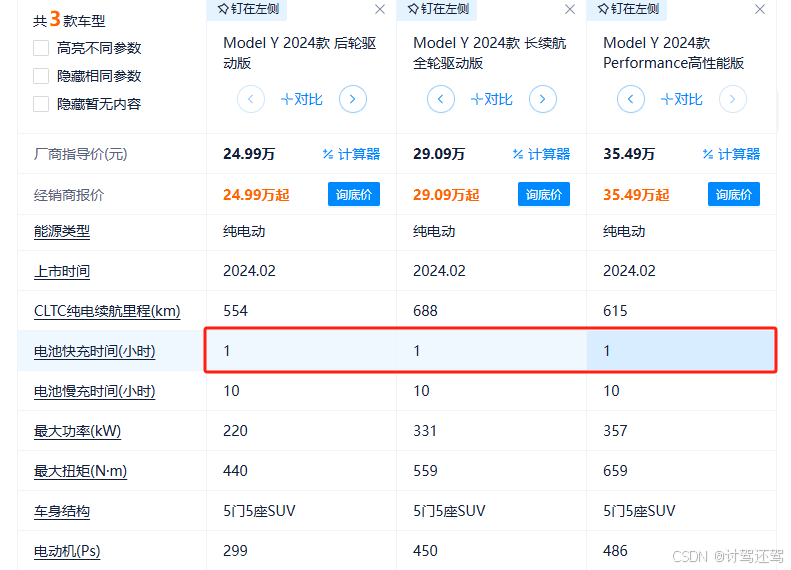The width and height of the screenshot is (791, 570).
Task: Pin the Performance column to the left
Action: [x=627, y=9]
